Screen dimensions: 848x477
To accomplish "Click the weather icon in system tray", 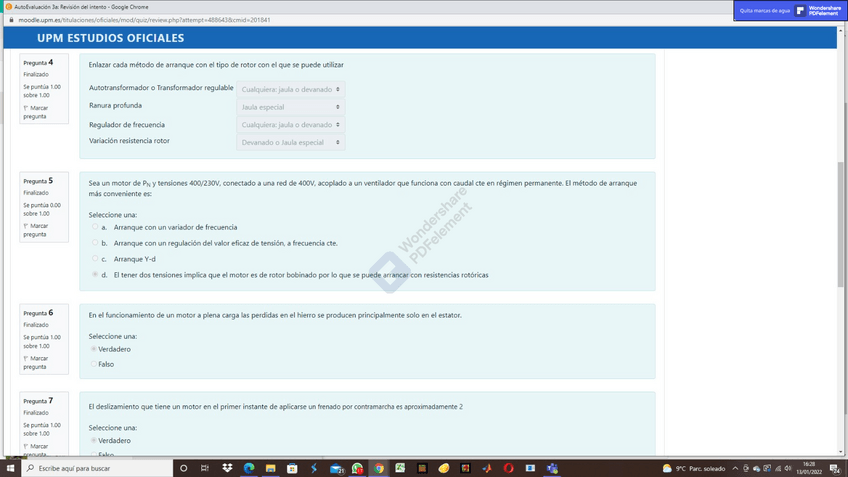I will click(x=667, y=468).
